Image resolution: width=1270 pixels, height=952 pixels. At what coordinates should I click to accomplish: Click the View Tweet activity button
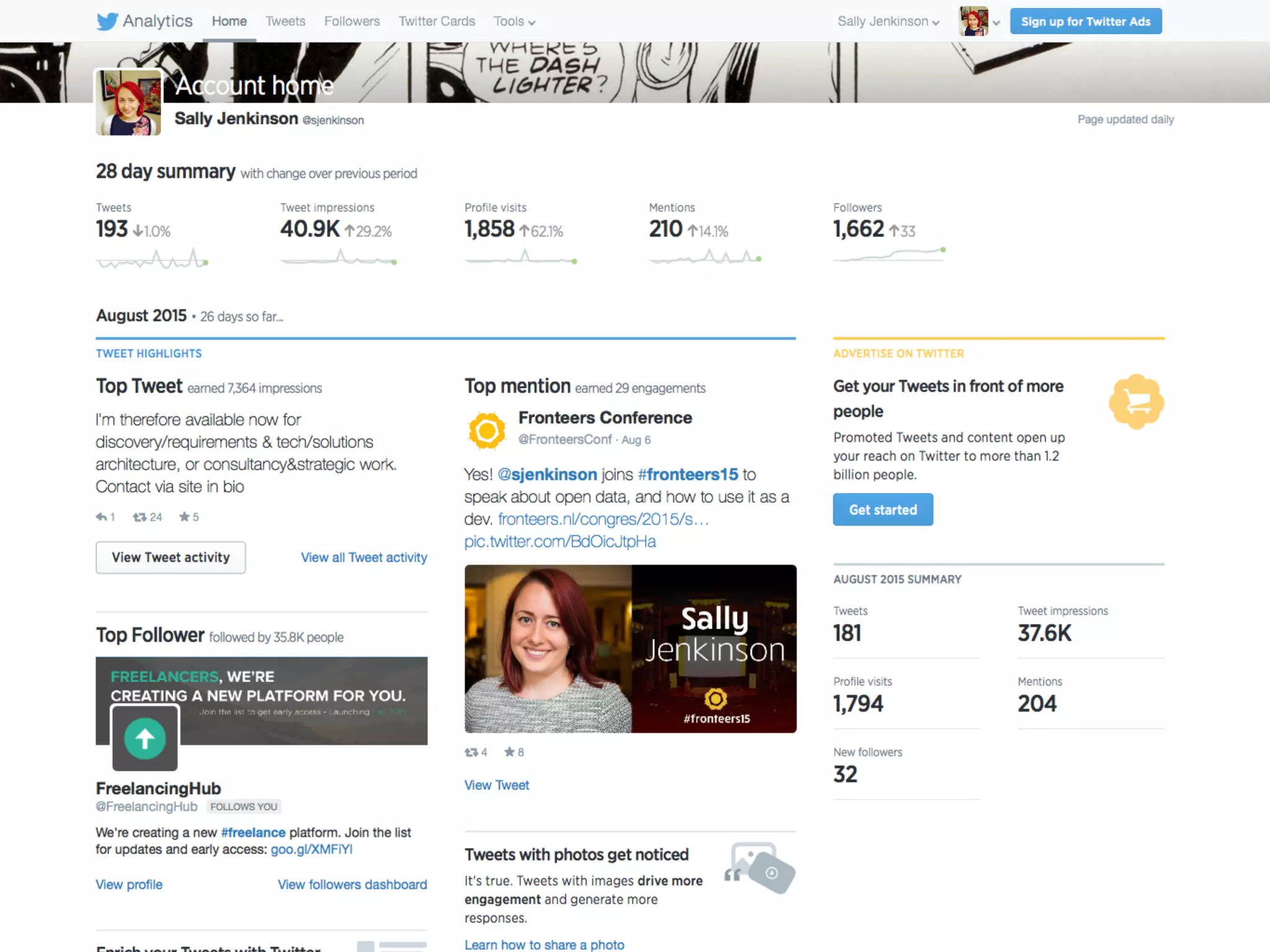click(171, 557)
